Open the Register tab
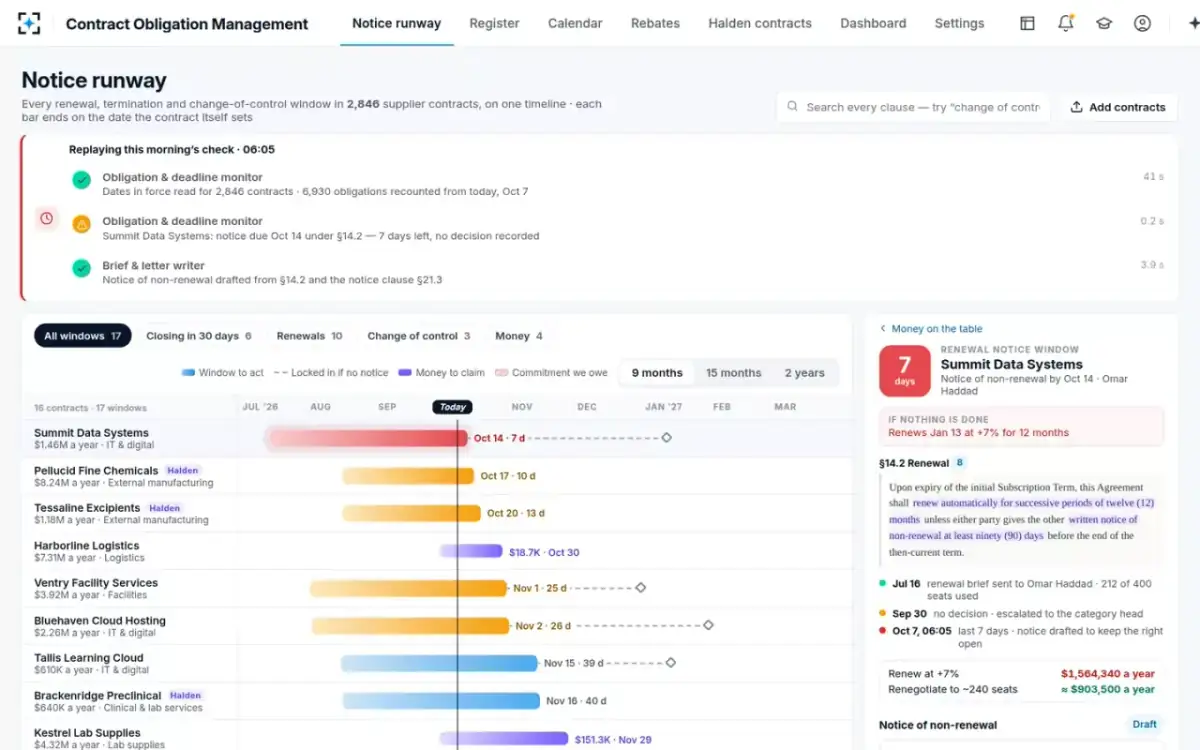 pyautogui.click(x=494, y=23)
